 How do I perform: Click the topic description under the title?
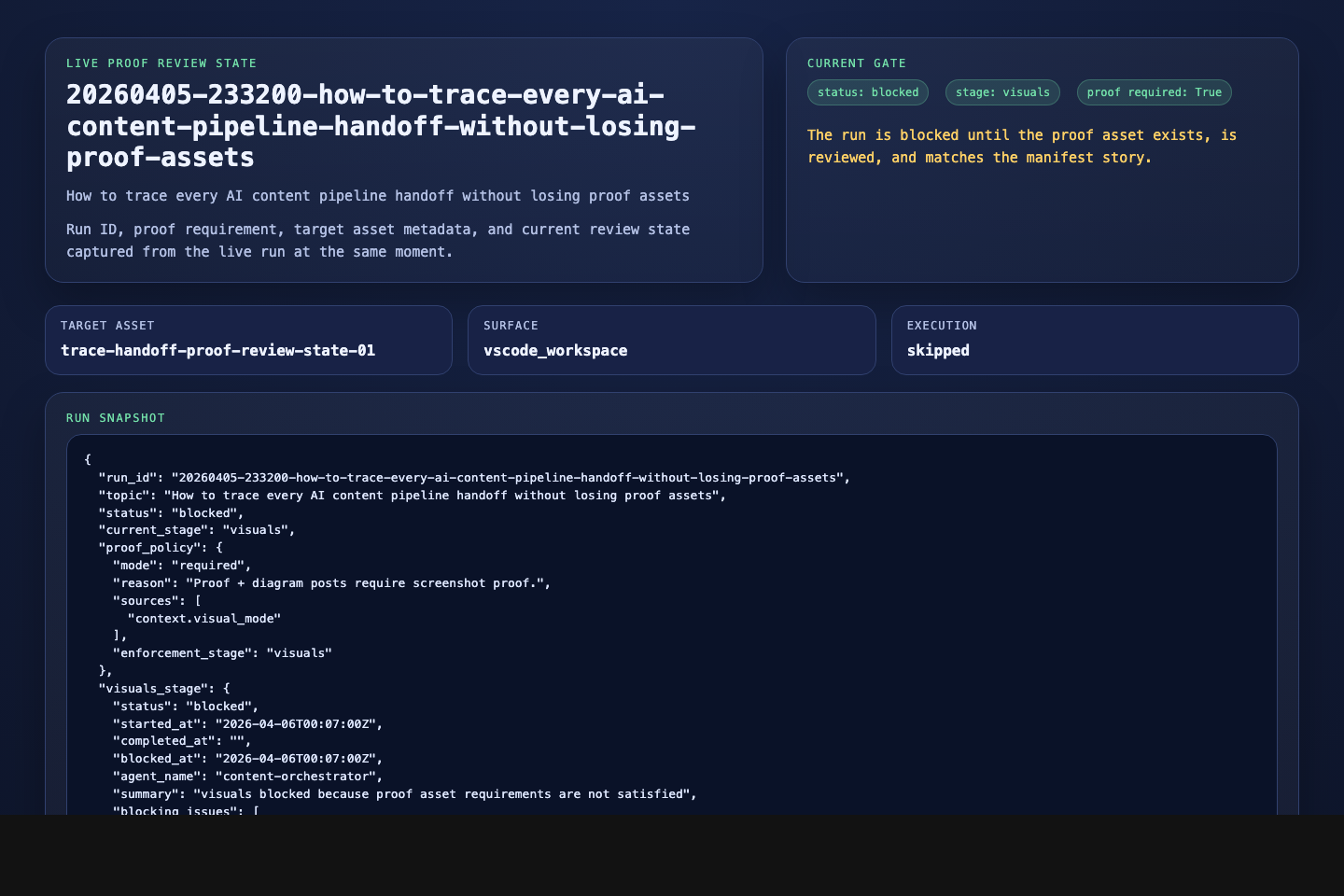(x=377, y=195)
